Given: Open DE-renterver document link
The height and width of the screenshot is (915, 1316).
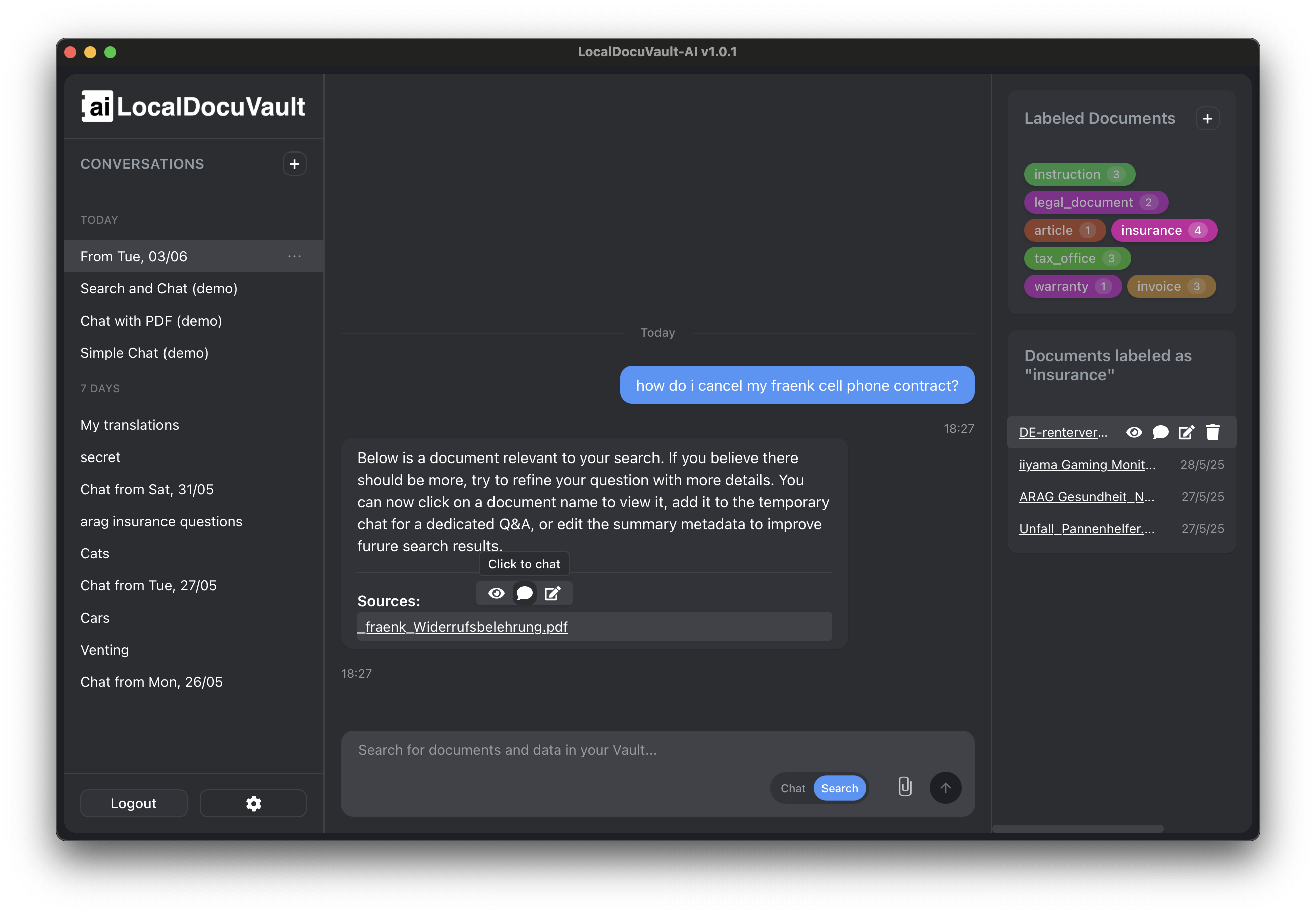Looking at the screenshot, I should tap(1063, 432).
